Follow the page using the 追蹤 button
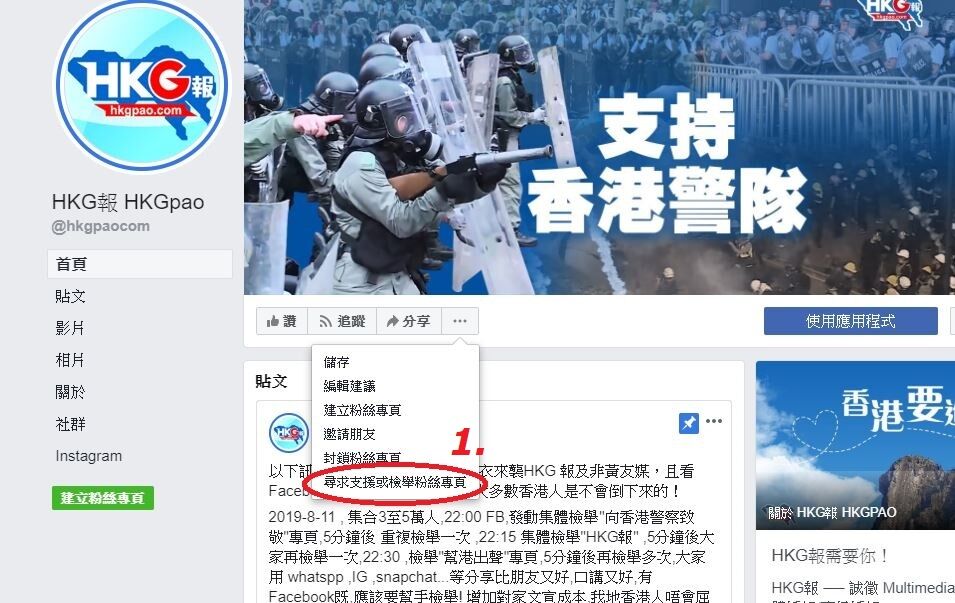 [342, 321]
